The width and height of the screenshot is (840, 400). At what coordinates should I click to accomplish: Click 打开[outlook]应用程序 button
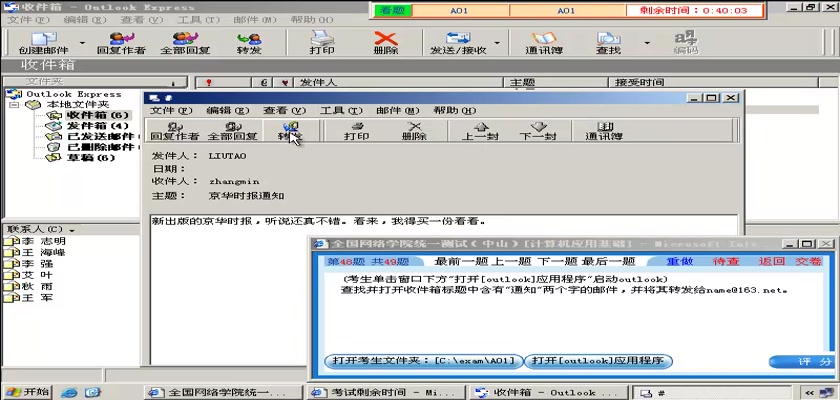598,361
